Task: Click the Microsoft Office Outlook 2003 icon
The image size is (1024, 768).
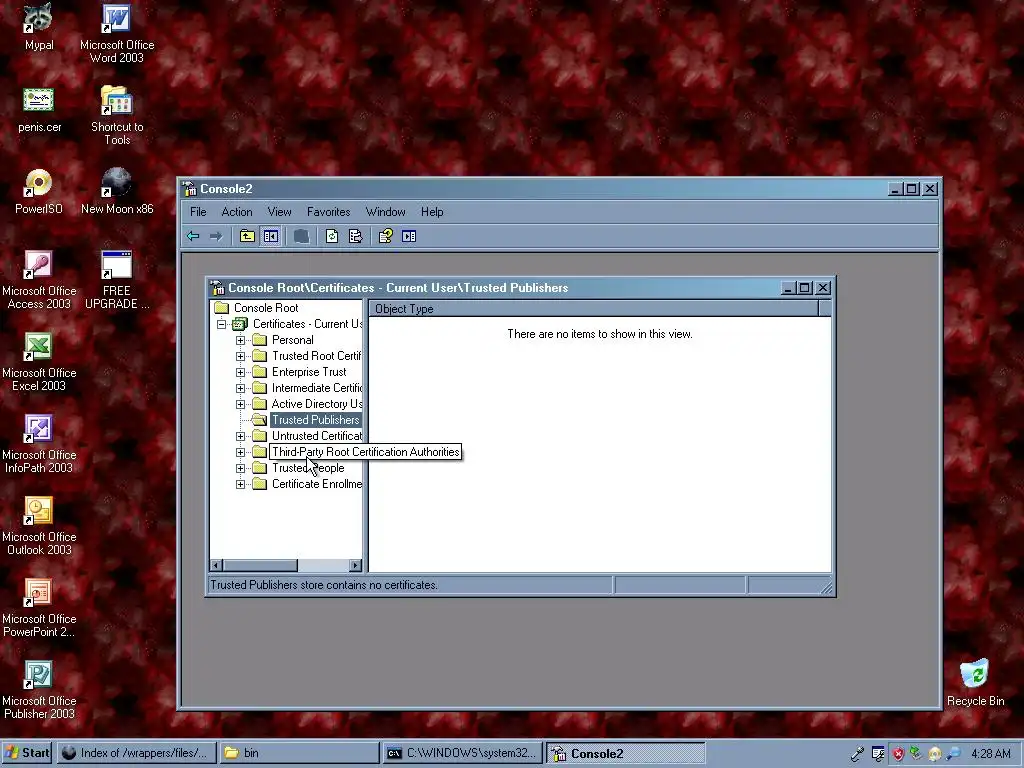Action: [39, 526]
